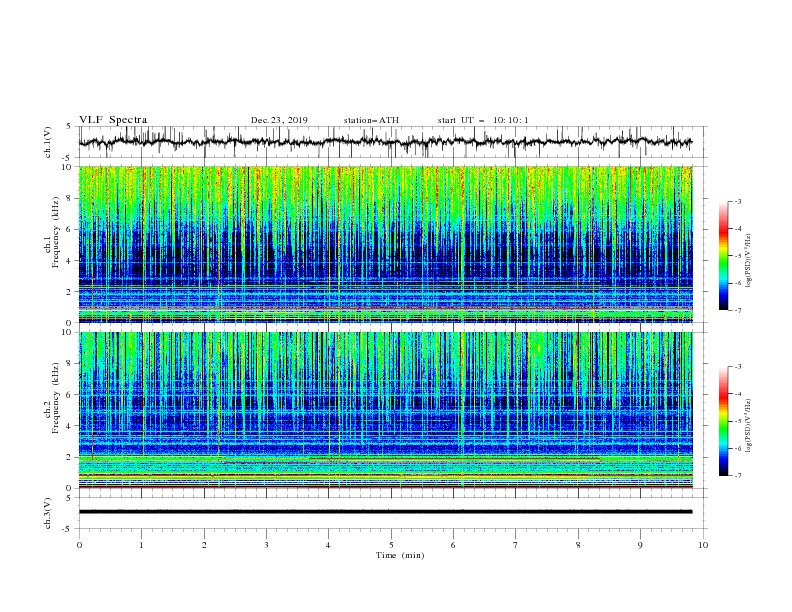
Task: Click the "-3" label on ch.1 color bar
Action: [737, 201]
